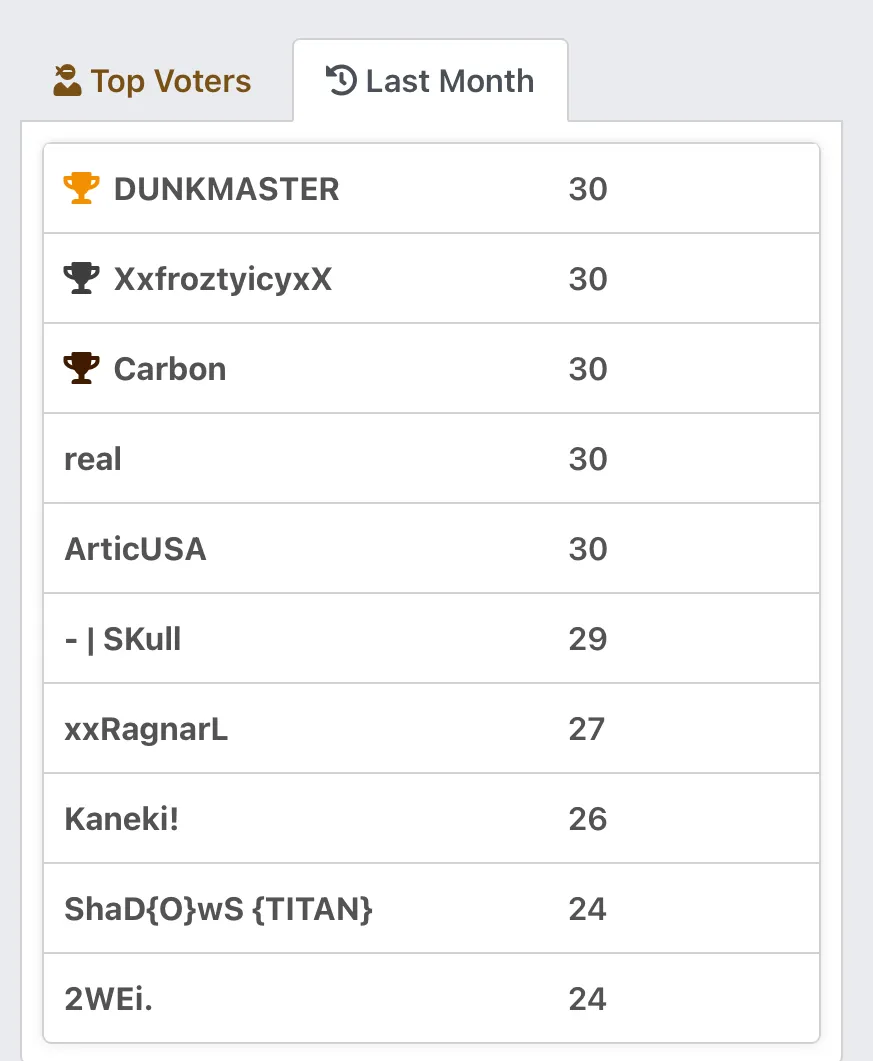Click the 27 vote count for xxRagnarL
873x1061 pixels.
[x=586, y=729]
